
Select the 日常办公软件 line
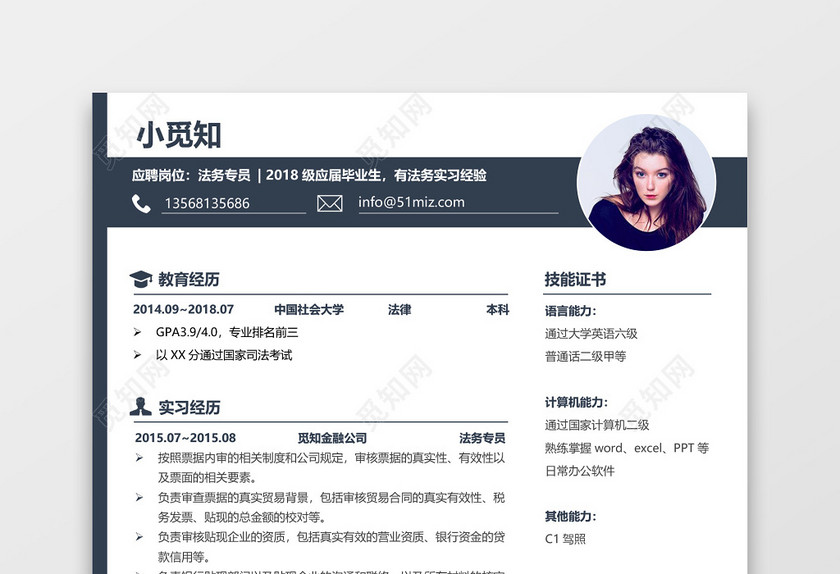(580, 471)
